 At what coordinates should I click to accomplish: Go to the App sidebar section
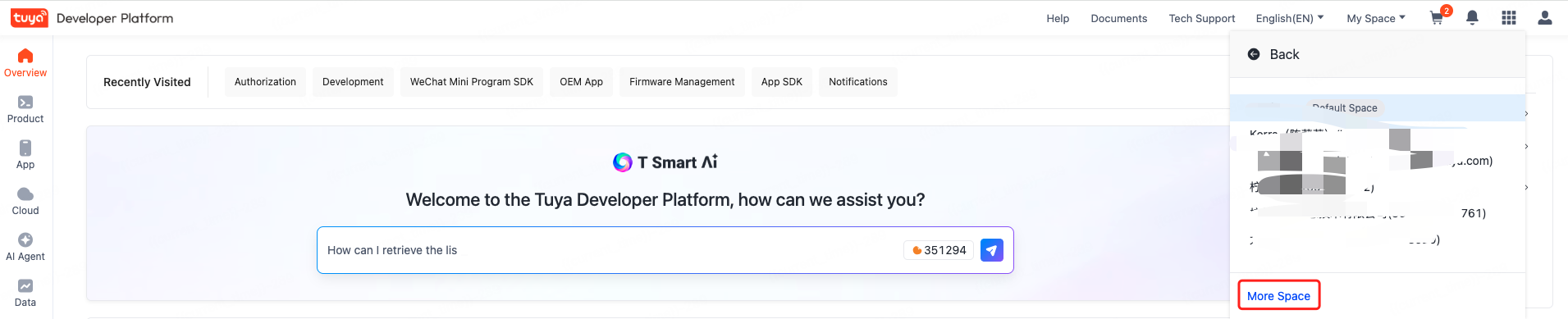pos(25,155)
